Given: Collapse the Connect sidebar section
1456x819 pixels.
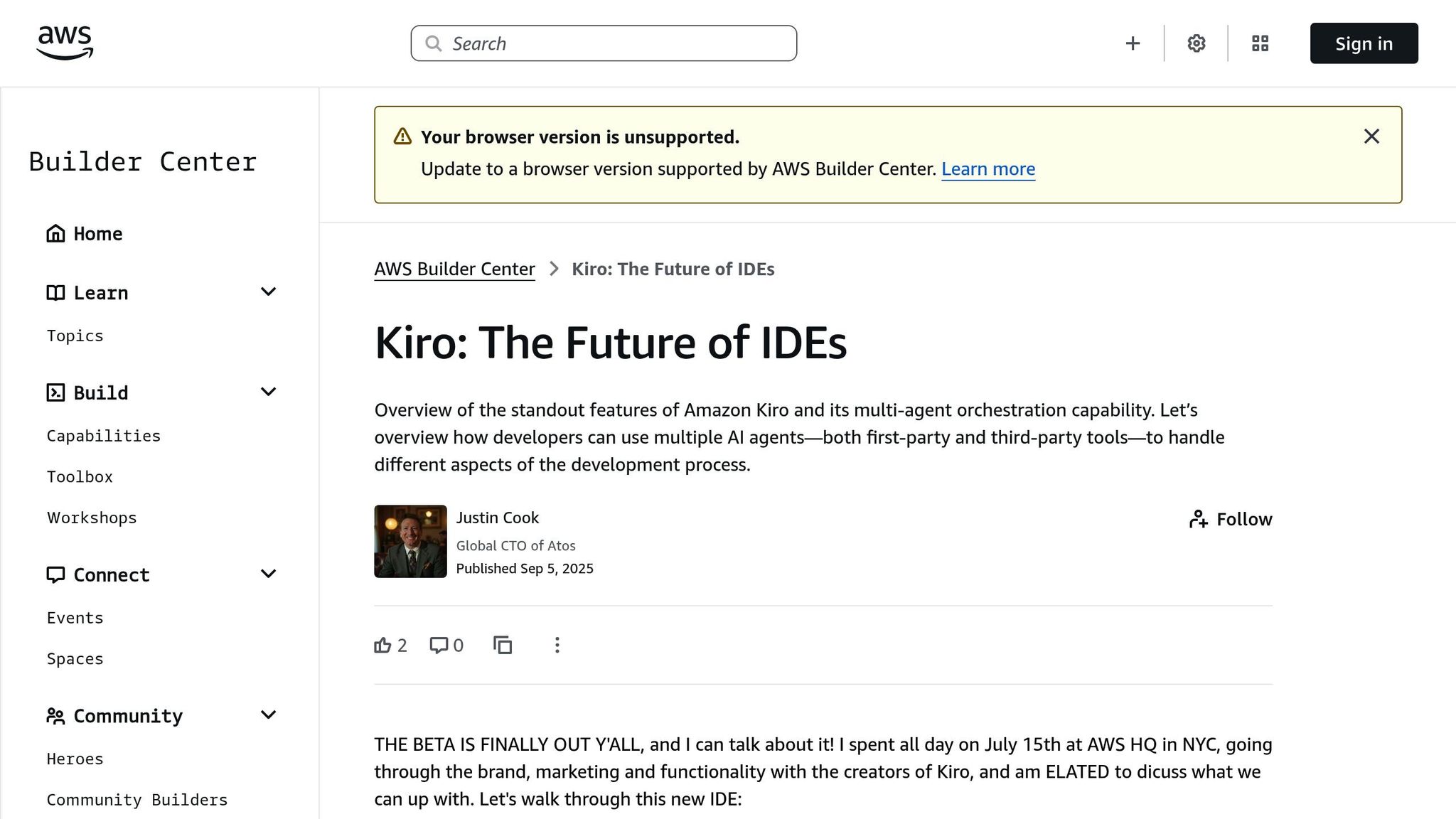Looking at the screenshot, I should pos(268,574).
